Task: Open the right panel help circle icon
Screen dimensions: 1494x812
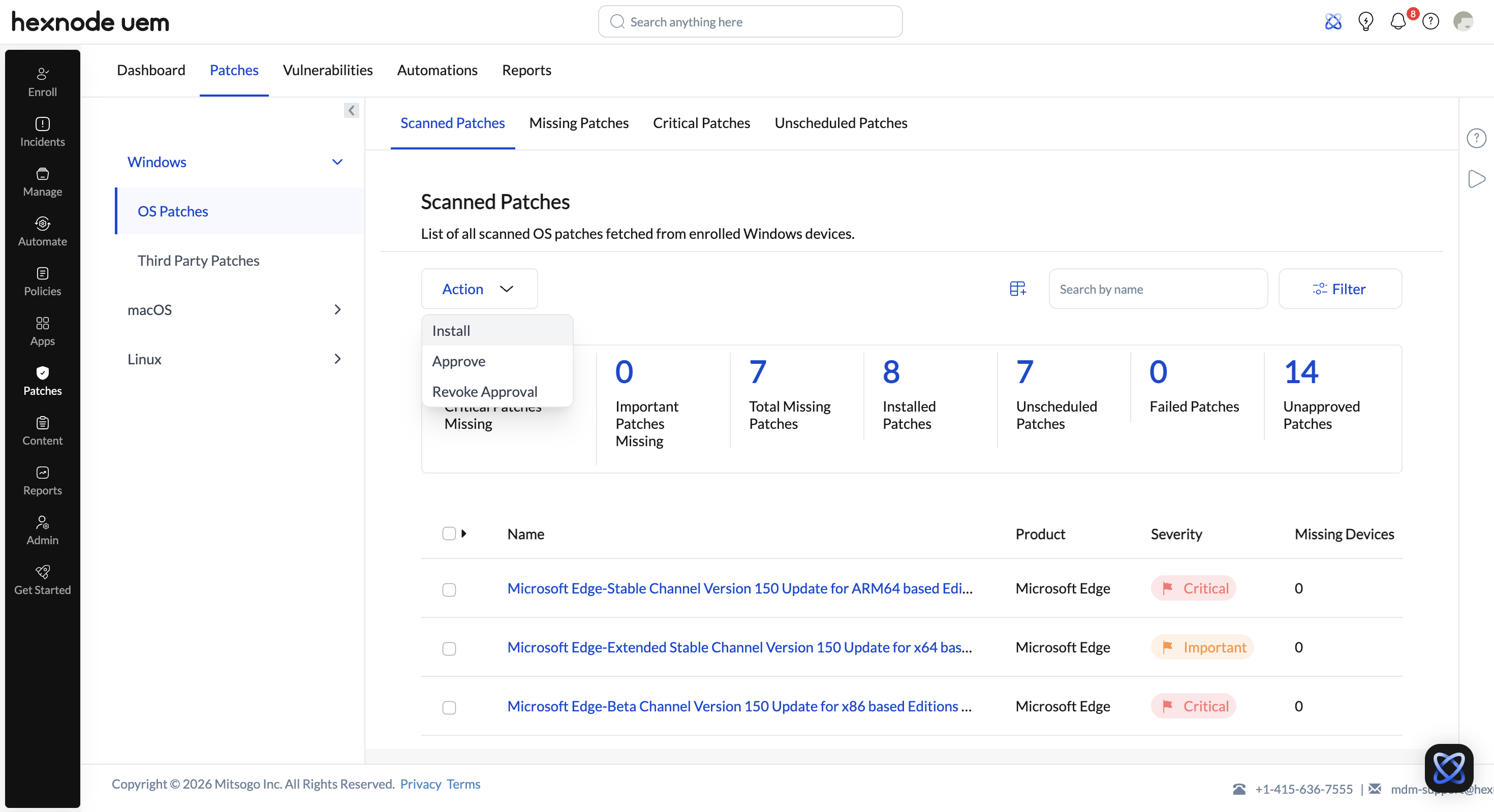Action: pos(1476,138)
